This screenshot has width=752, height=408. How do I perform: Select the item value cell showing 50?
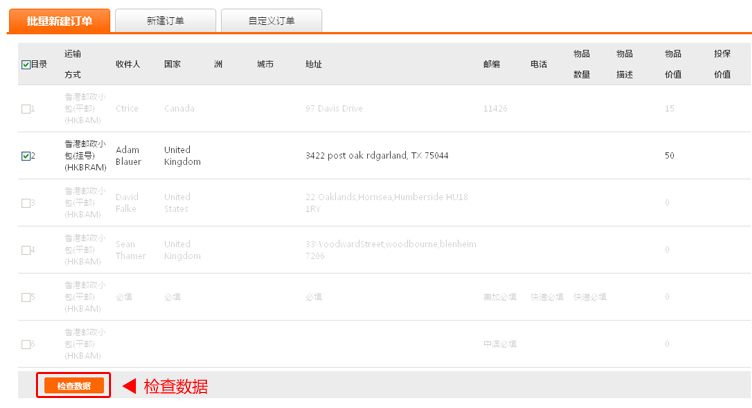(669, 155)
